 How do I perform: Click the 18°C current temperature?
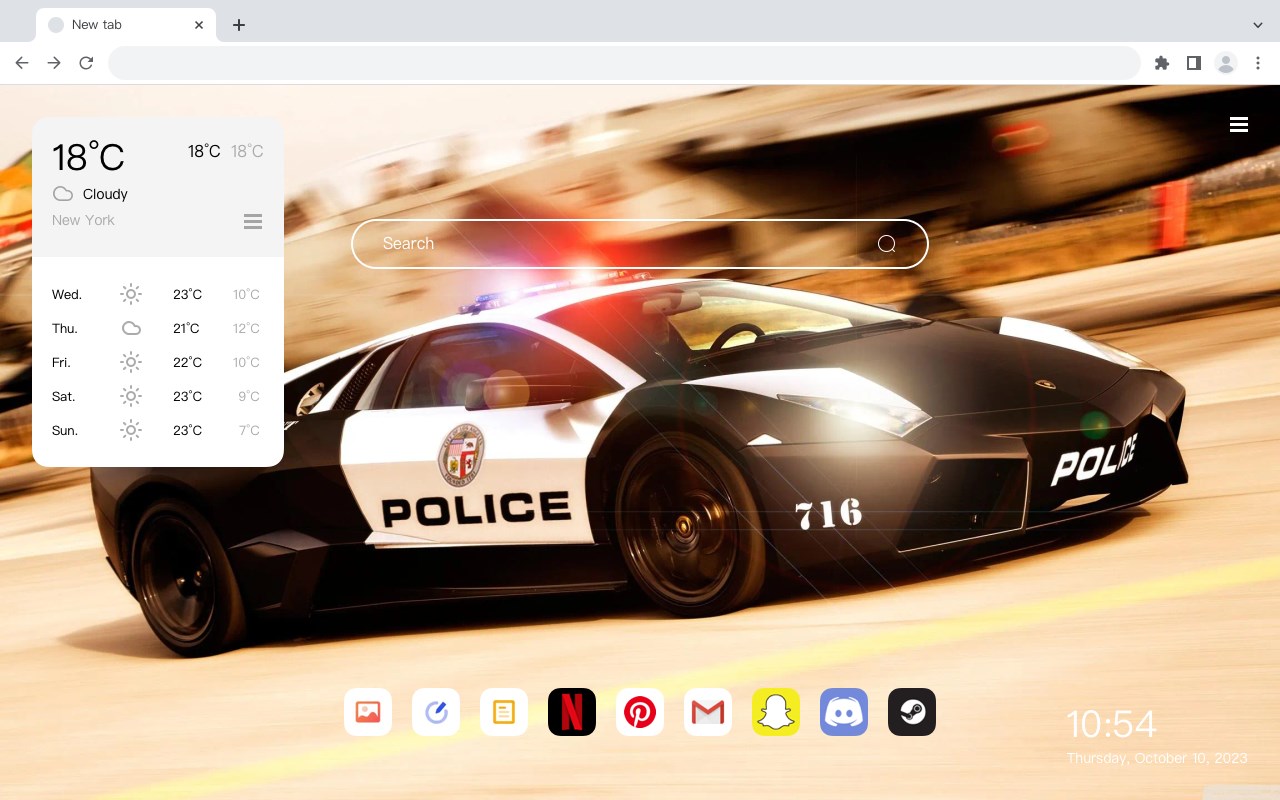point(88,157)
